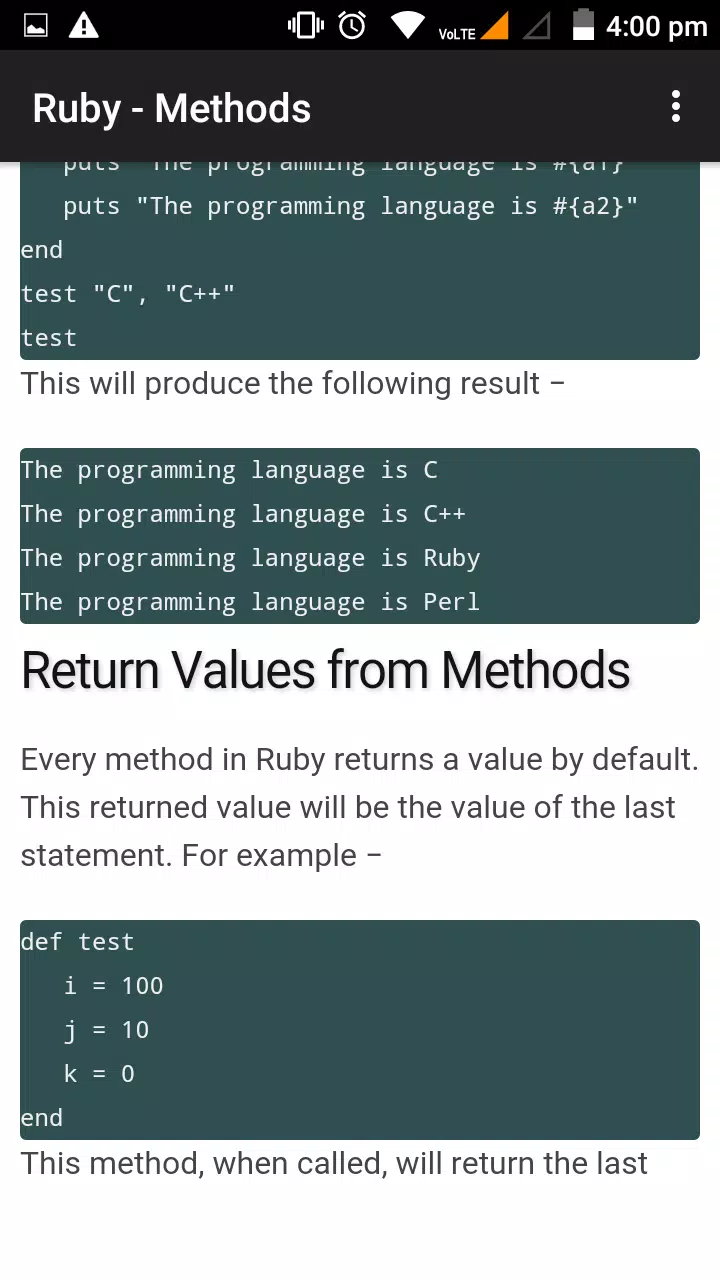Image resolution: width=720 pixels, height=1280 pixels.
Task: Tap the vibrate mode status icon
Action: [x=305, y=26]
